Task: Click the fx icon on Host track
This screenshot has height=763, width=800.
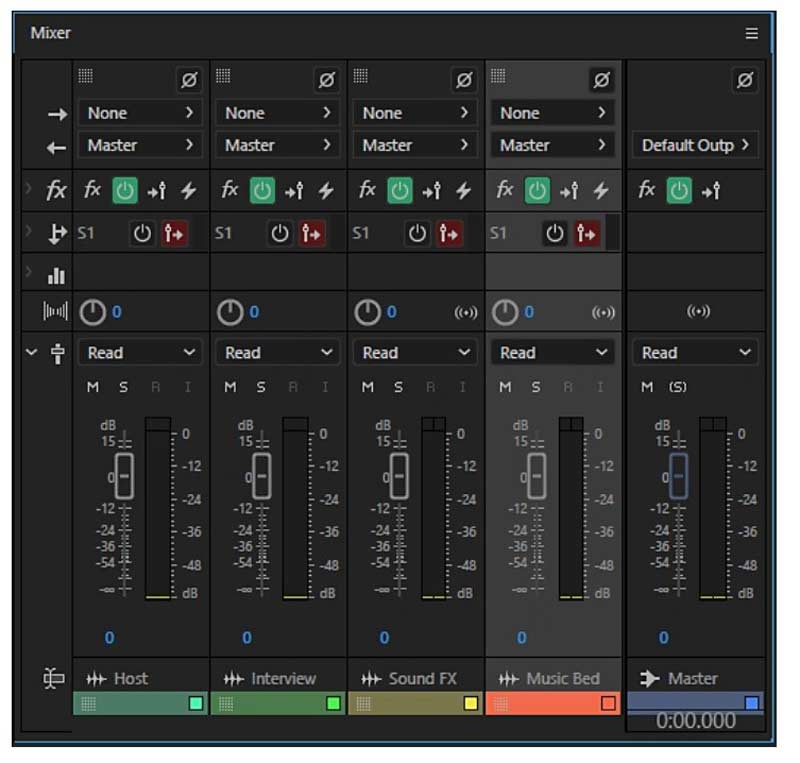Action: 92,190
